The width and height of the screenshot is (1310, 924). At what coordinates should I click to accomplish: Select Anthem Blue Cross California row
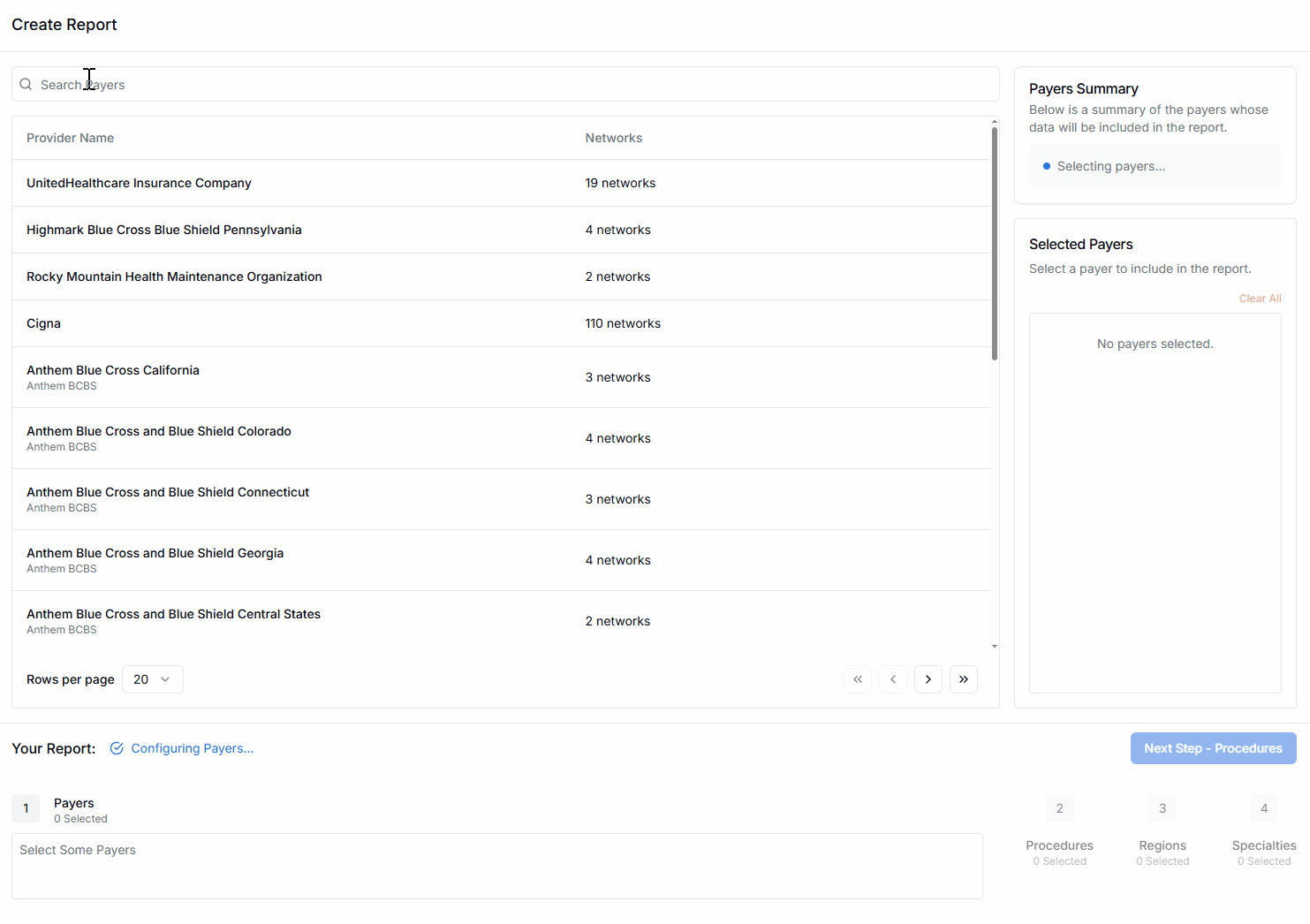[x=501, y=377]
